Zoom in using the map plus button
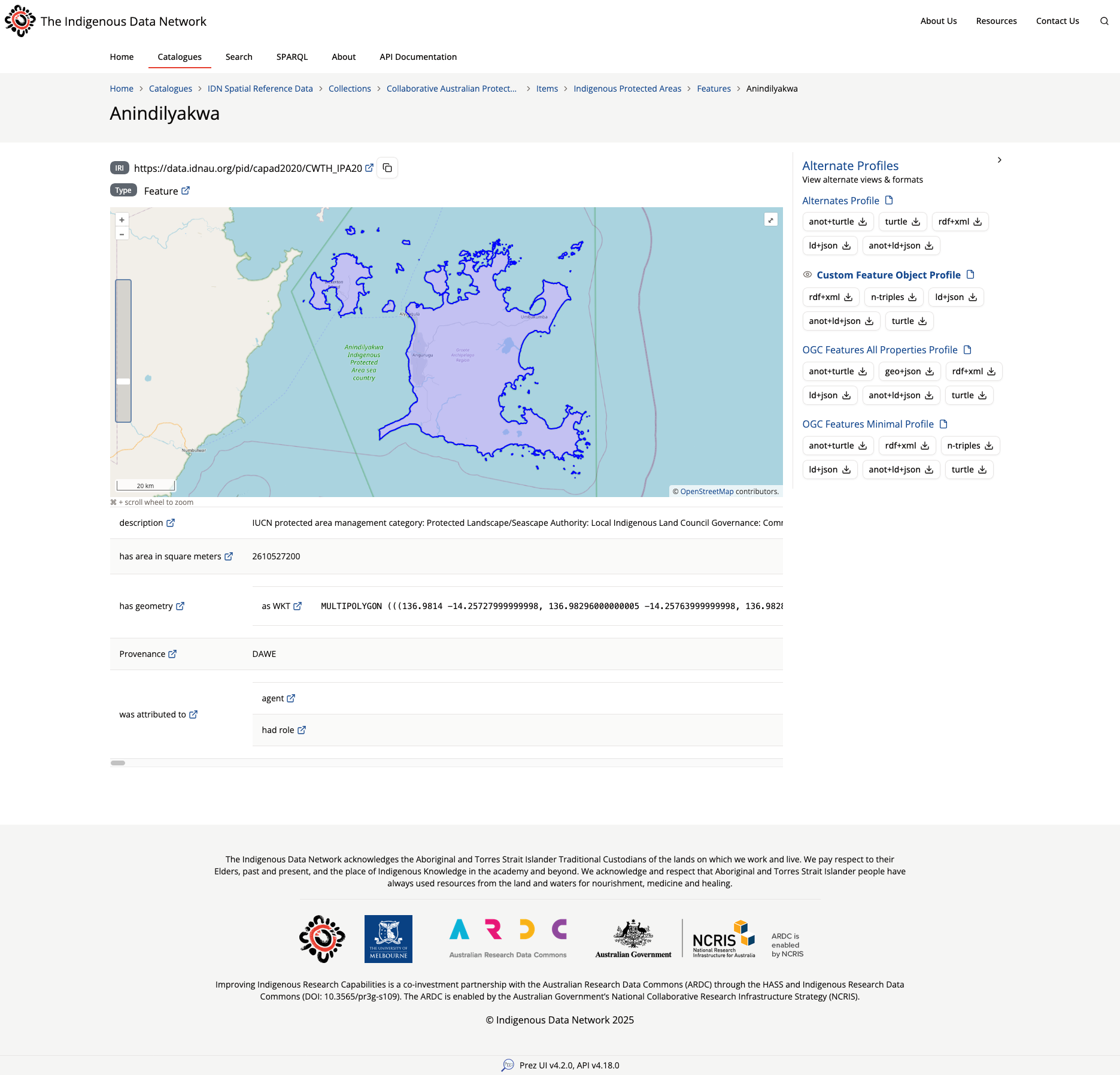The width and height of the screenshot is (1120, 1075). [x=122, y=220]
